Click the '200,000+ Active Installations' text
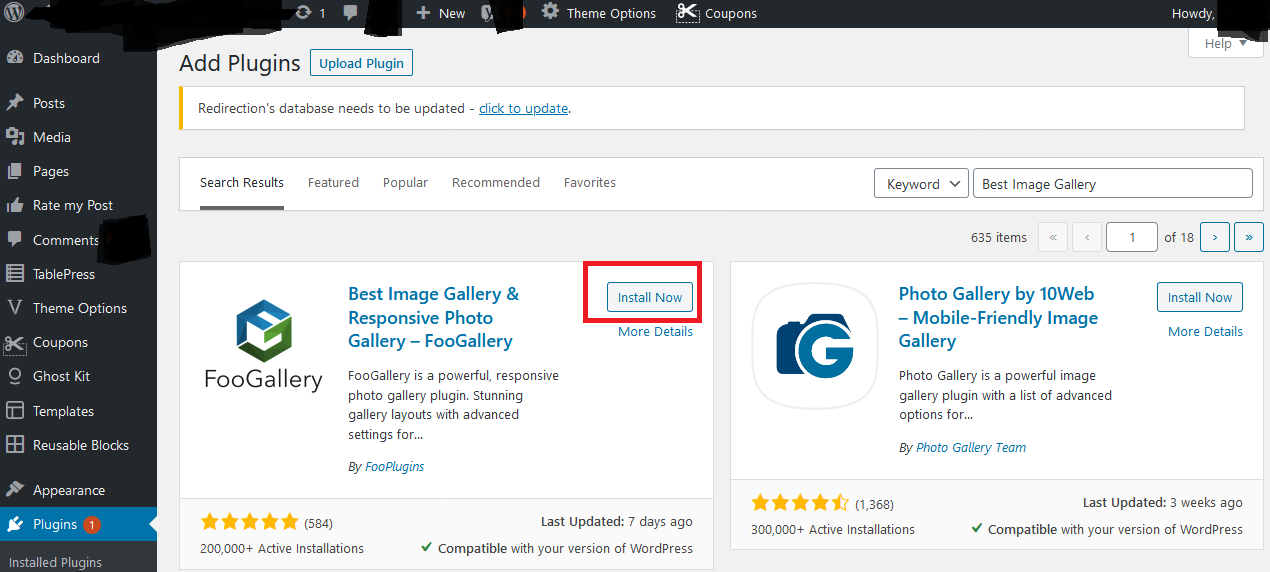This screenshot has width=1270, height=572. pyautogui.click(x=282, y=549)
